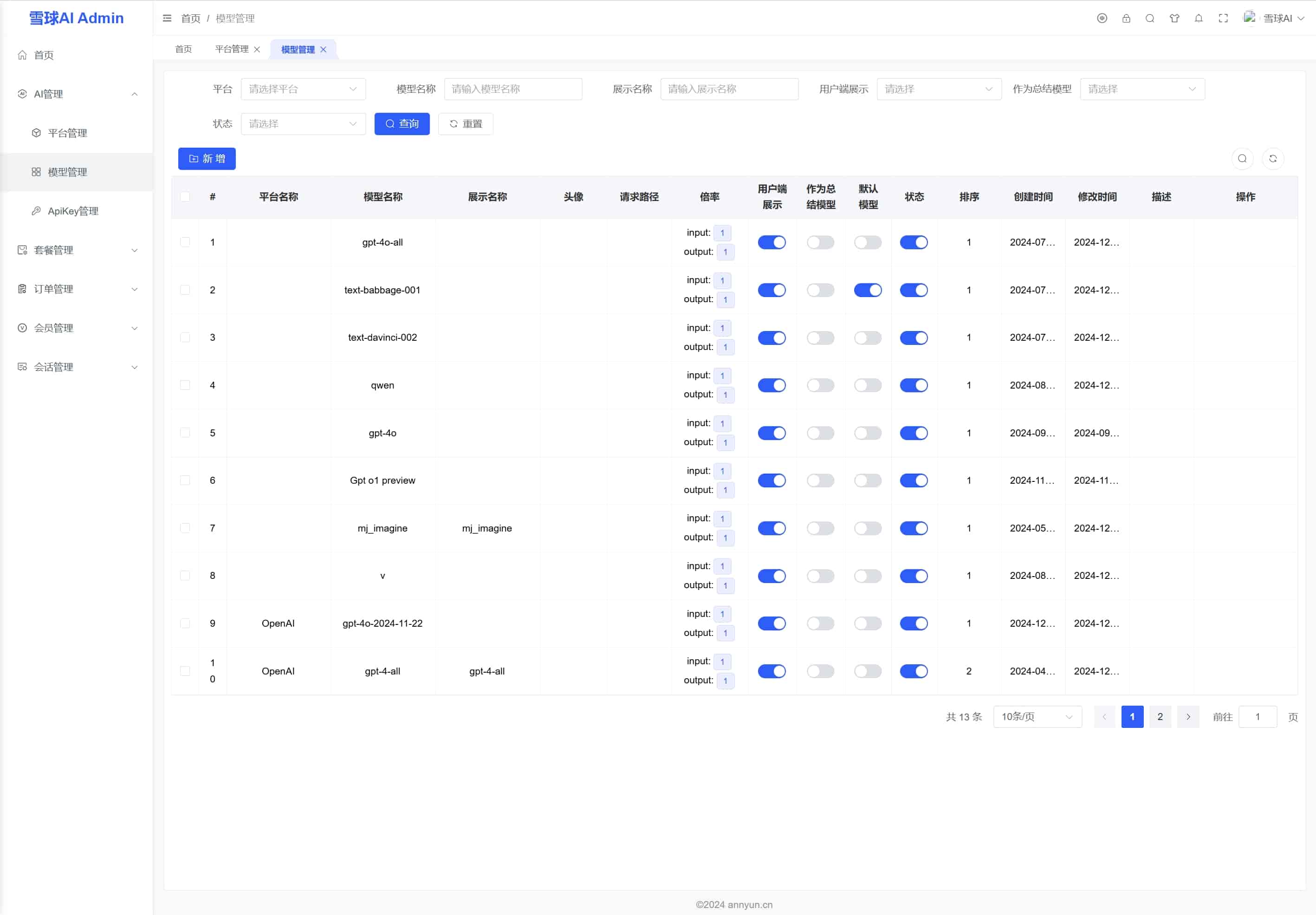This screenshot has width=1316, height=915.
Task: Go to page 2 of the table
Action: (1160, 717)
